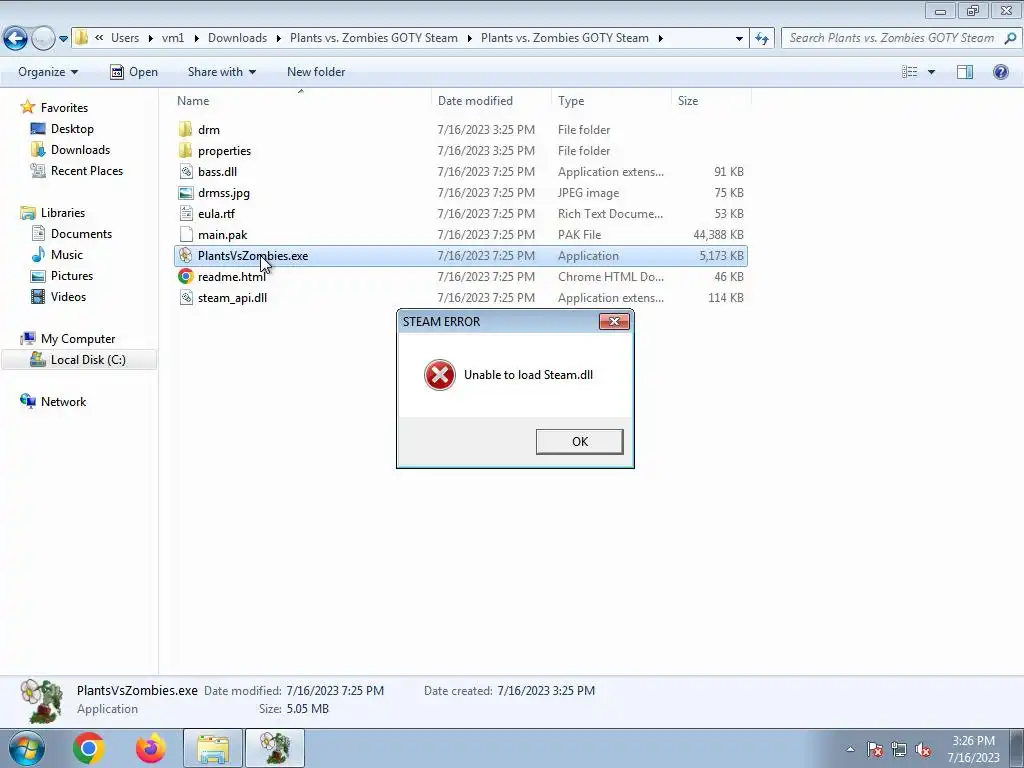Open Recent Places in sidebar
Screen dimensions: 1024x768
(87, 170)
